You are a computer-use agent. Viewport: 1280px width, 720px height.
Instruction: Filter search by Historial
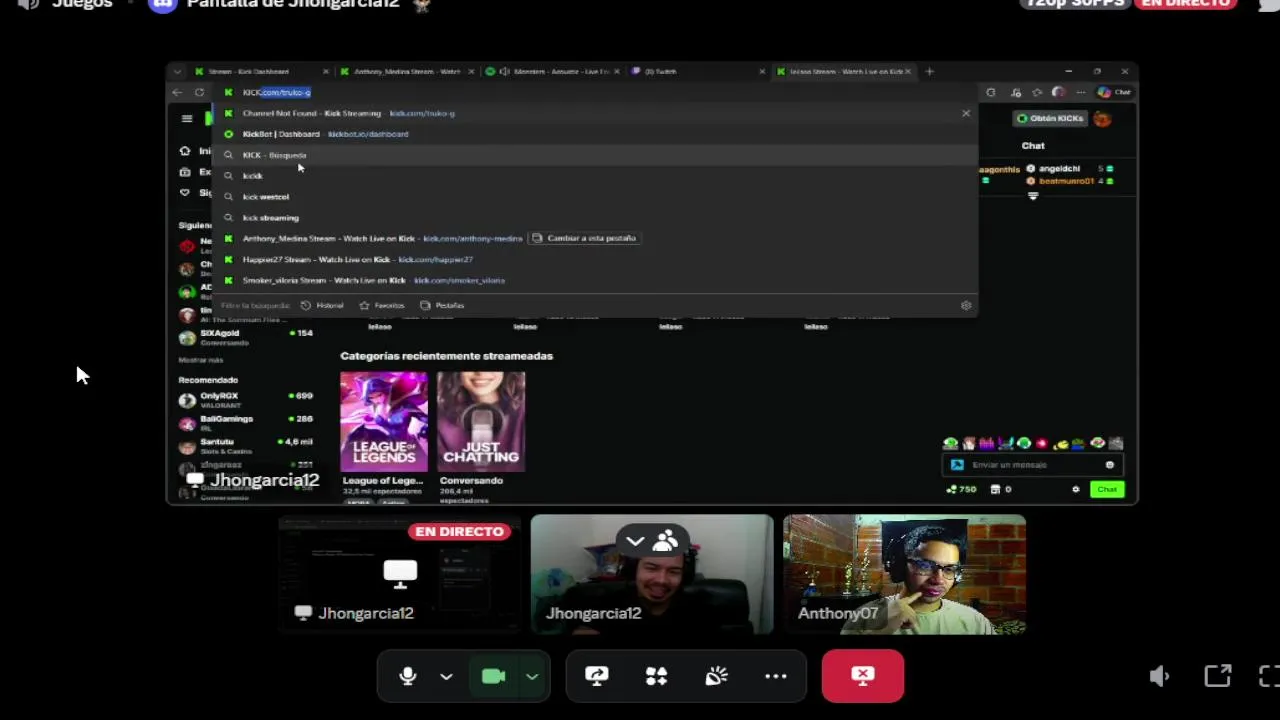point(323,305)
